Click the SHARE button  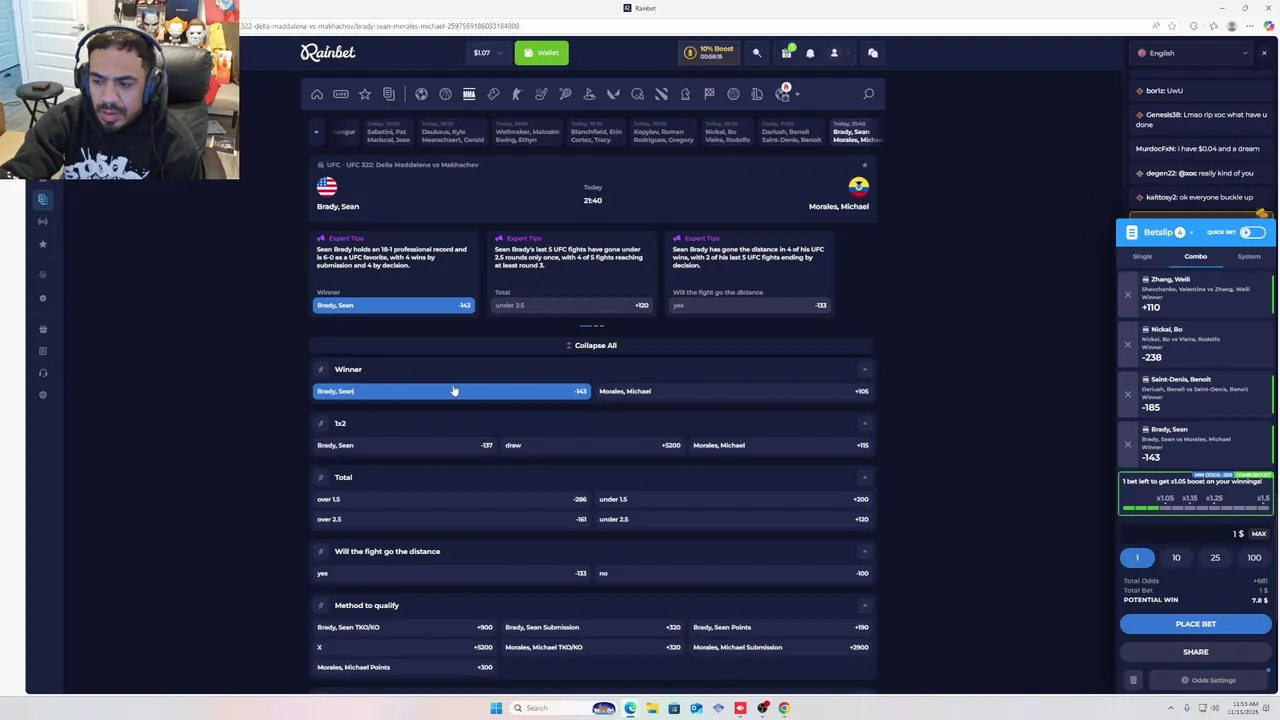(1196, 652)
